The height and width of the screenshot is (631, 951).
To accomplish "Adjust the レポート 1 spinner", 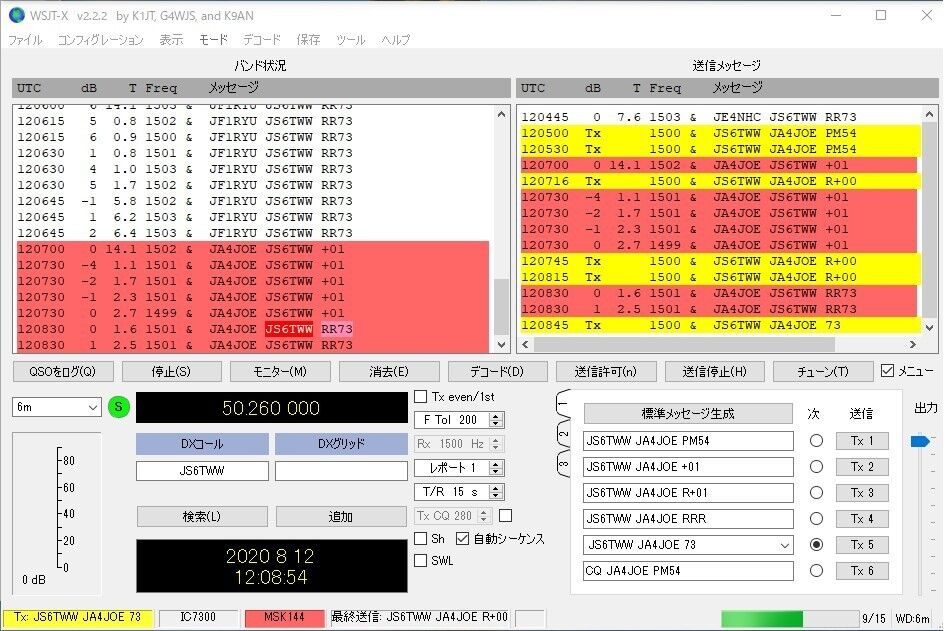I will pos(496,468).
